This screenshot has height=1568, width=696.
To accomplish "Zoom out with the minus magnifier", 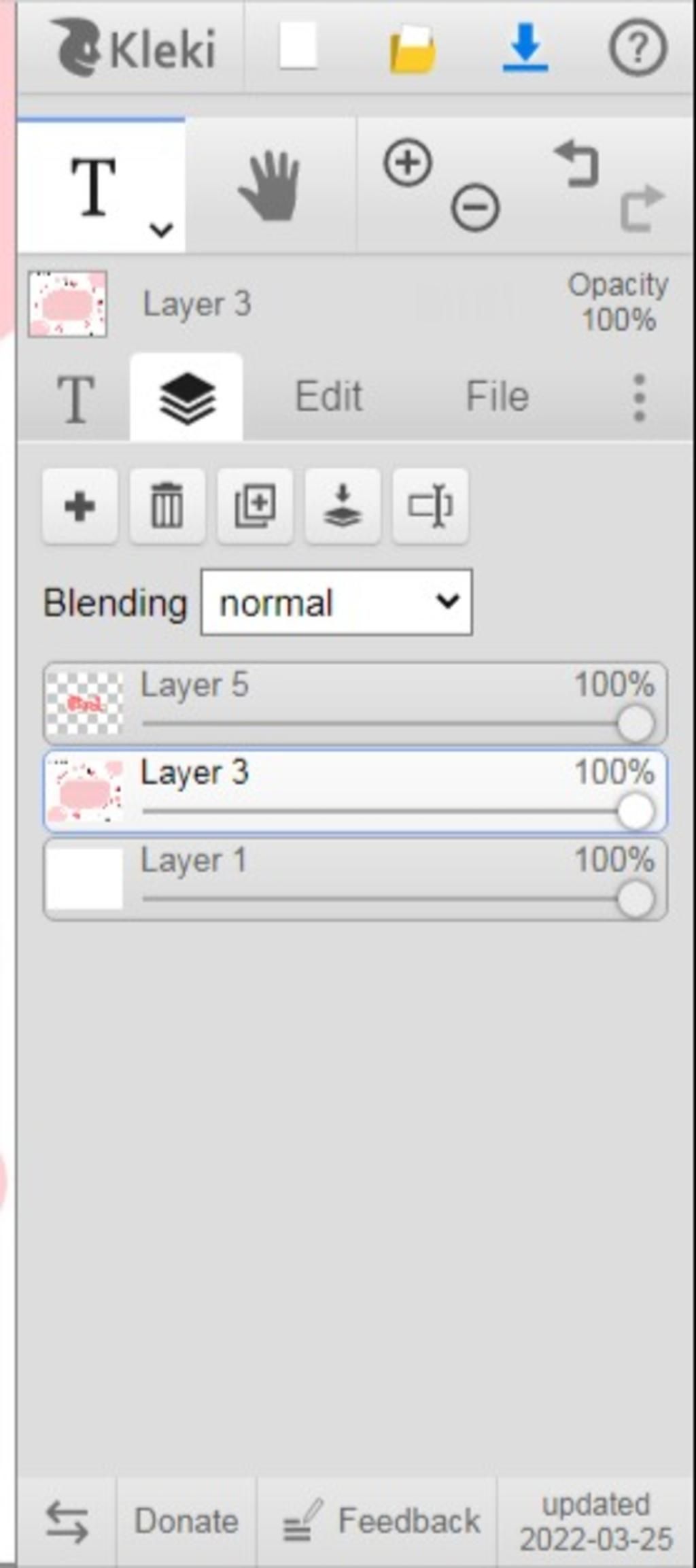I will [475, 207].
